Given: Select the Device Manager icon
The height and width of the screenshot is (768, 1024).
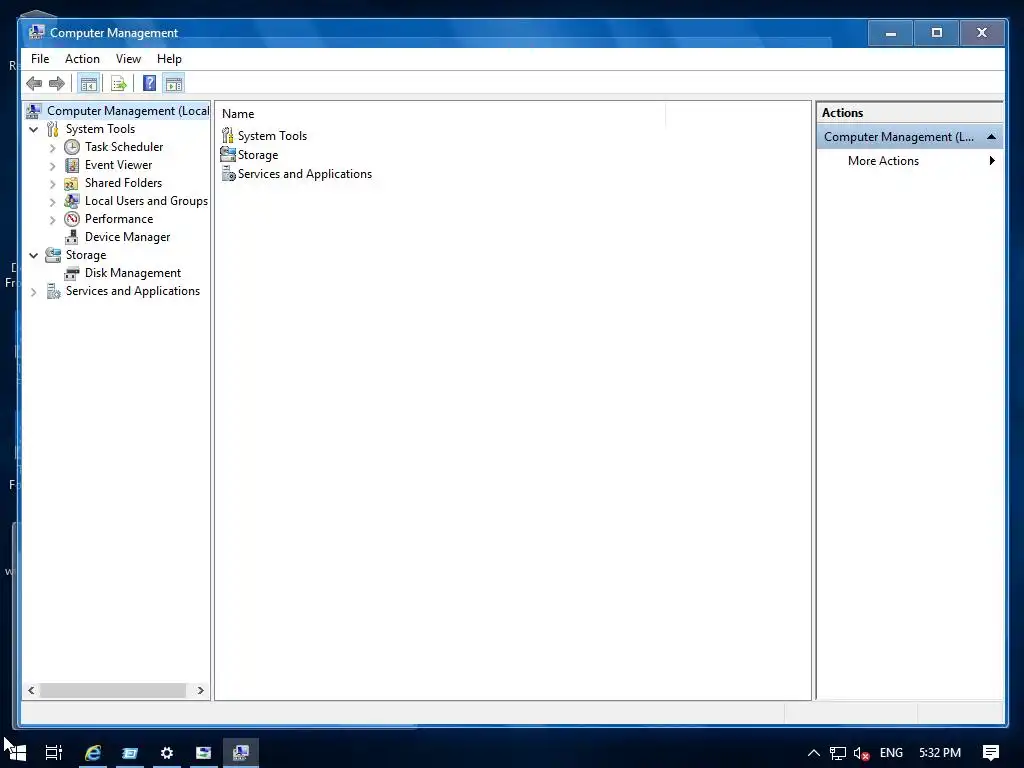Looking at the screenshot, I should [72, 237].
